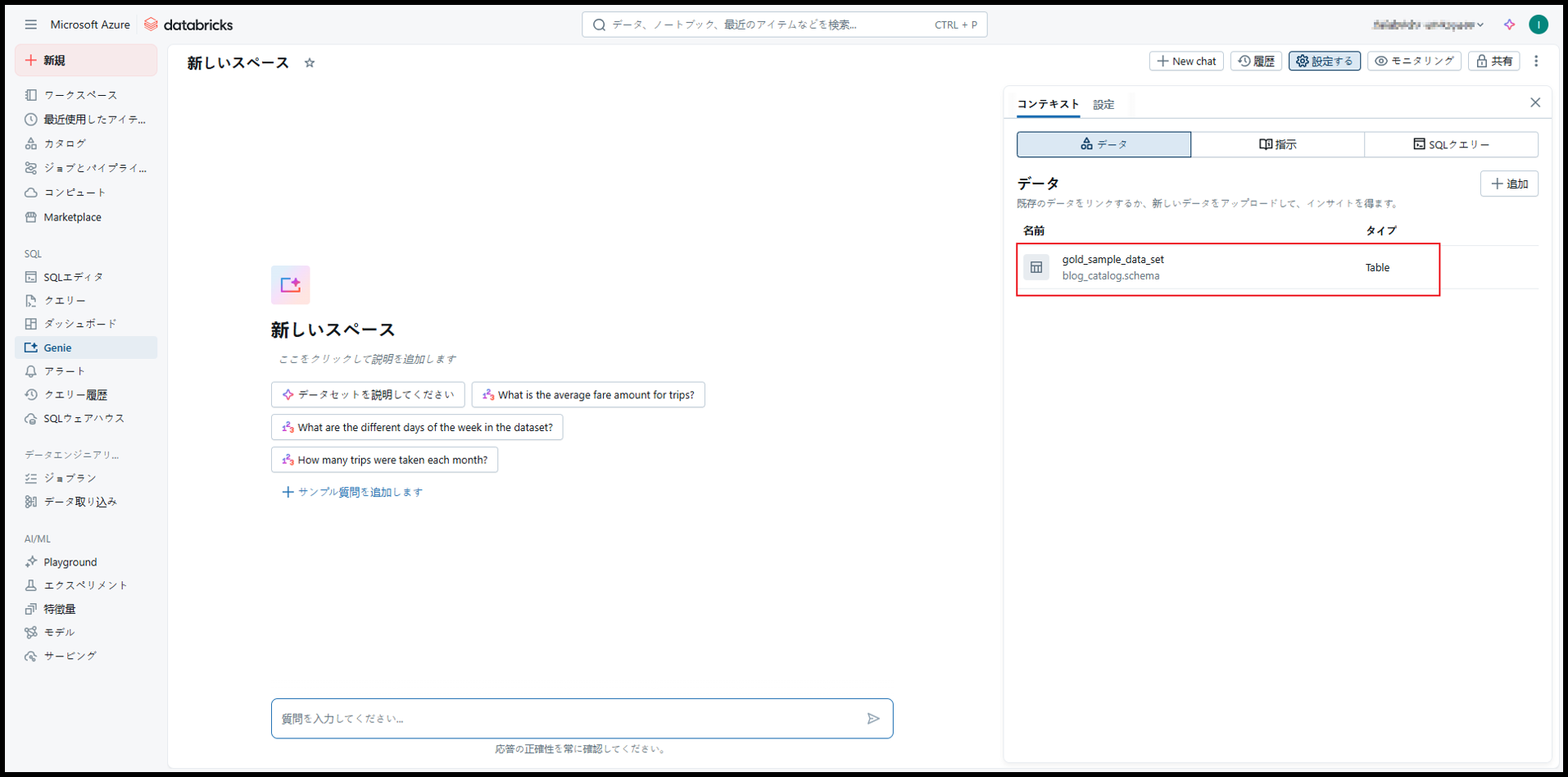Click the user avatar icon
Viewport: 1568px width, 777px height.
click(1538, 25)
